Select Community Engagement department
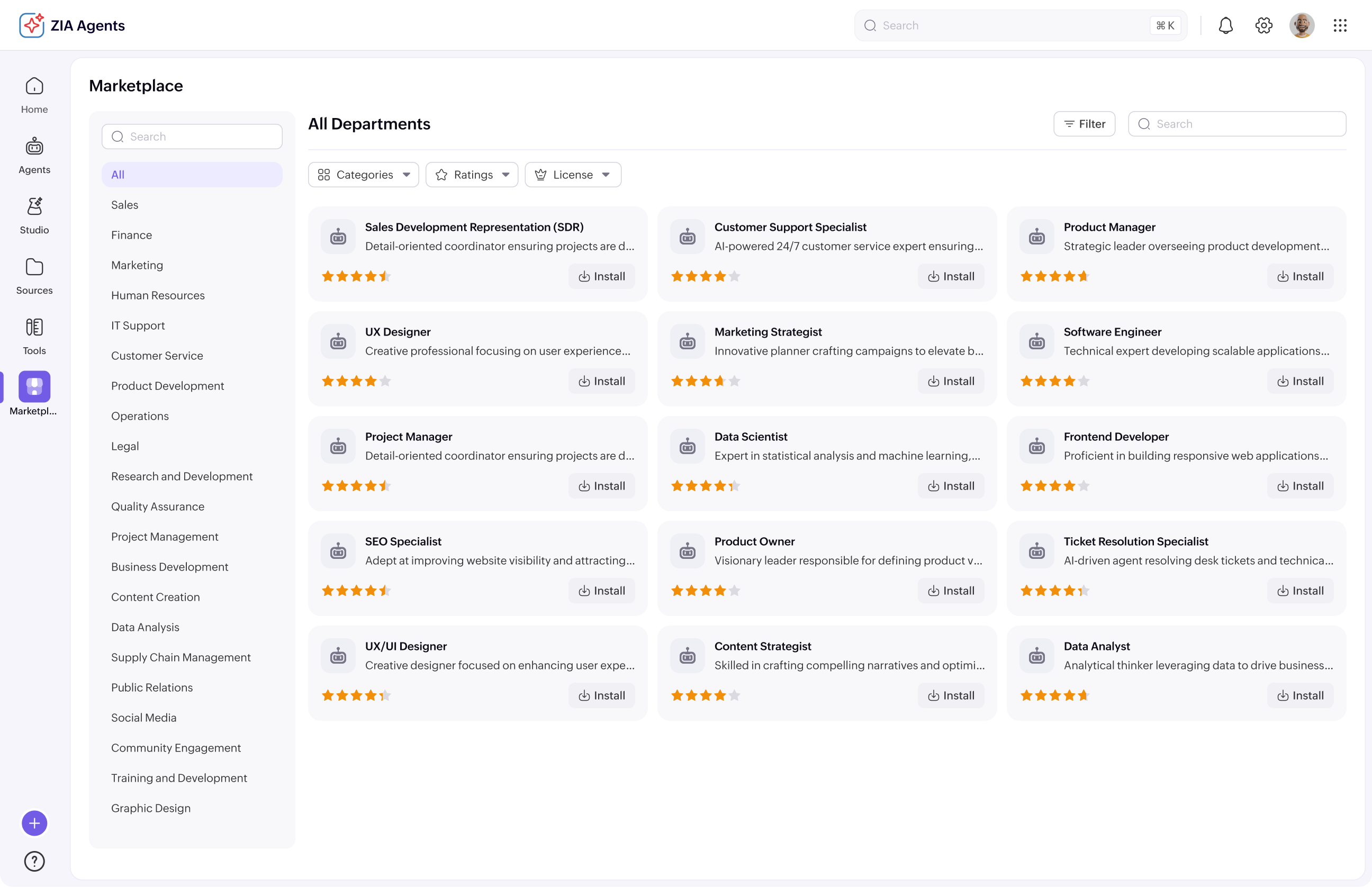1372x887 pixels. (192, 748)
